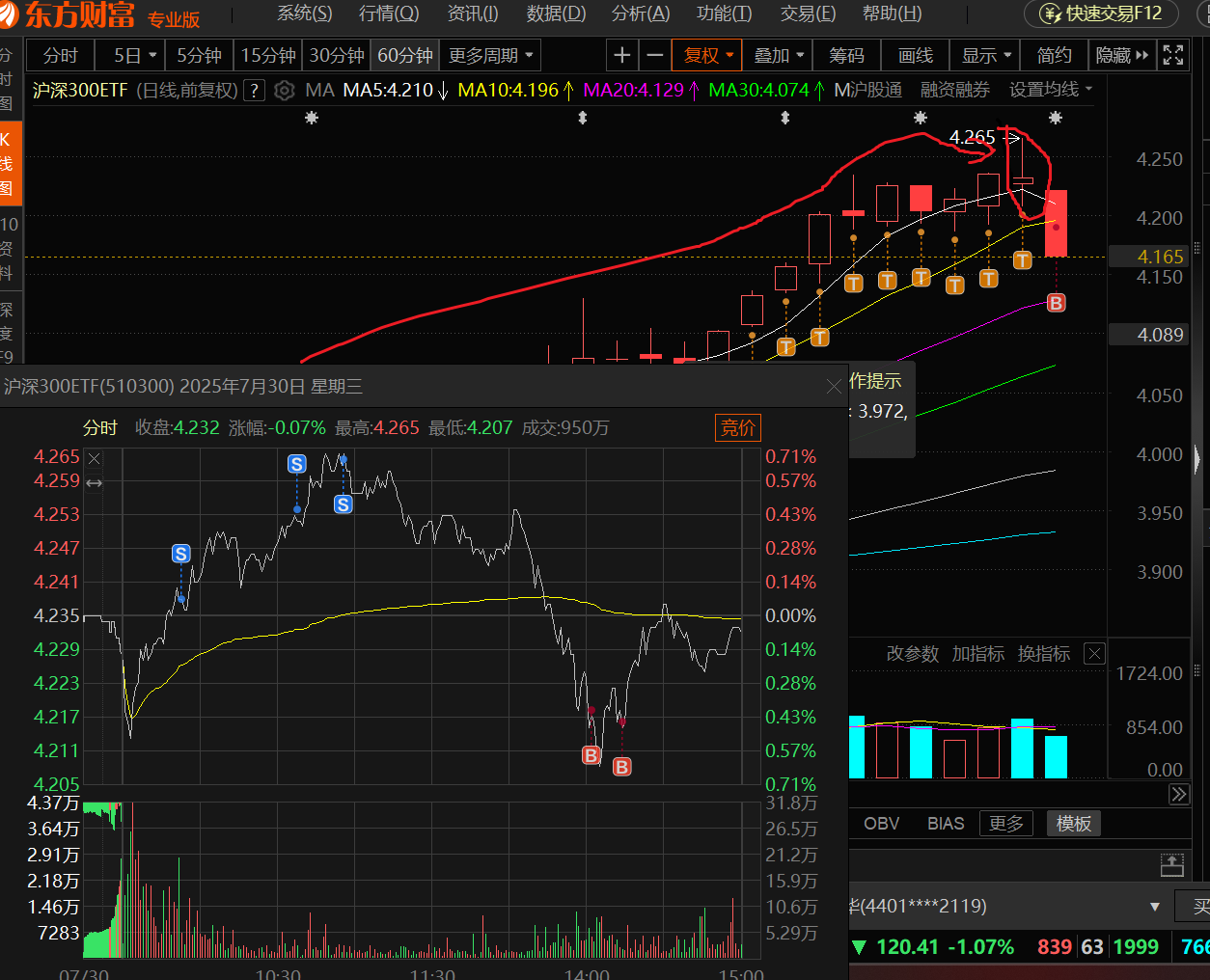Image resolution: width=1210 pixels, height=980 pixels.
Task: Open the 分析(A) menu
Action: (641, 14)
